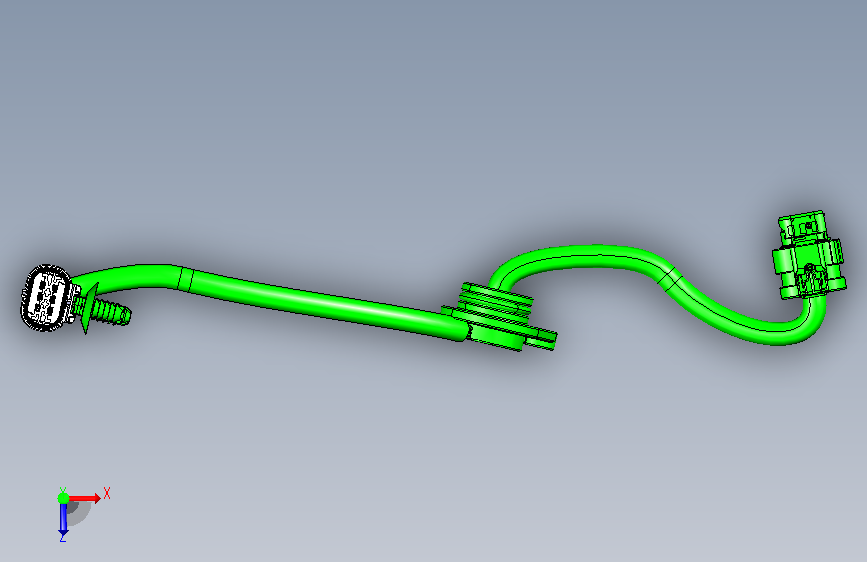Pick the threaded fir-tree clip beside the black connector
Image resolution: width=867 pixels, height=562 pixels.
pyautogui.click(x=103, y=310)
